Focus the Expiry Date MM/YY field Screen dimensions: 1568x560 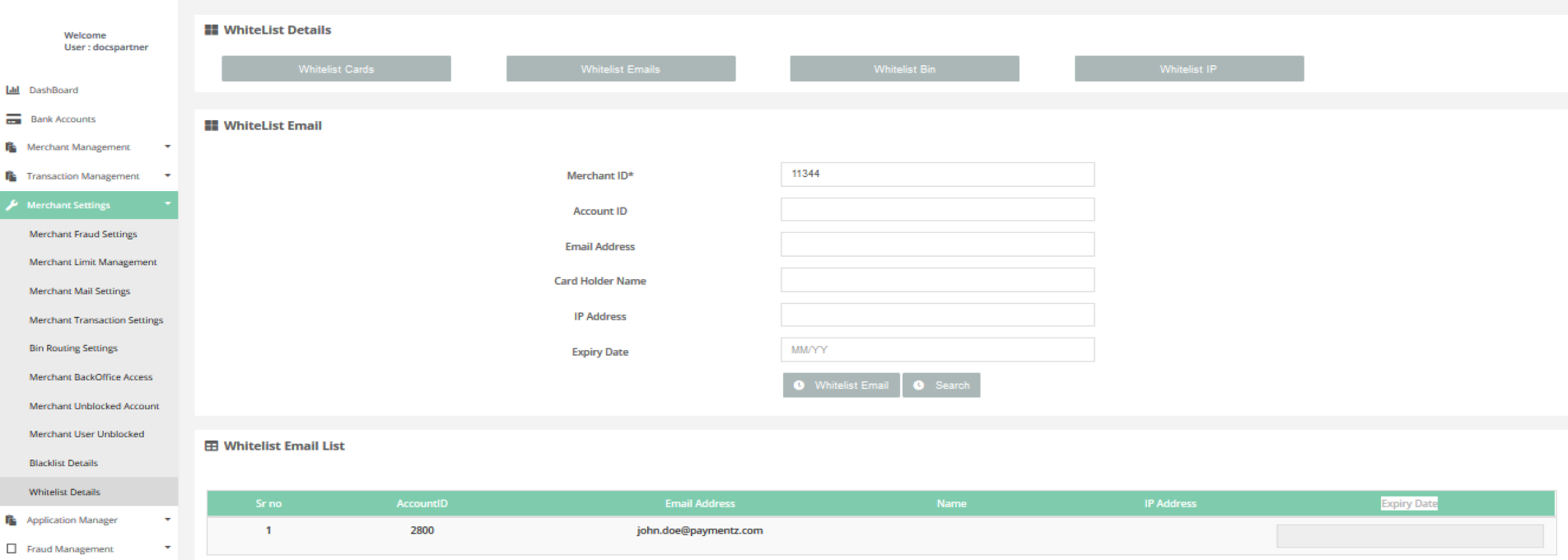click(937, 350)
